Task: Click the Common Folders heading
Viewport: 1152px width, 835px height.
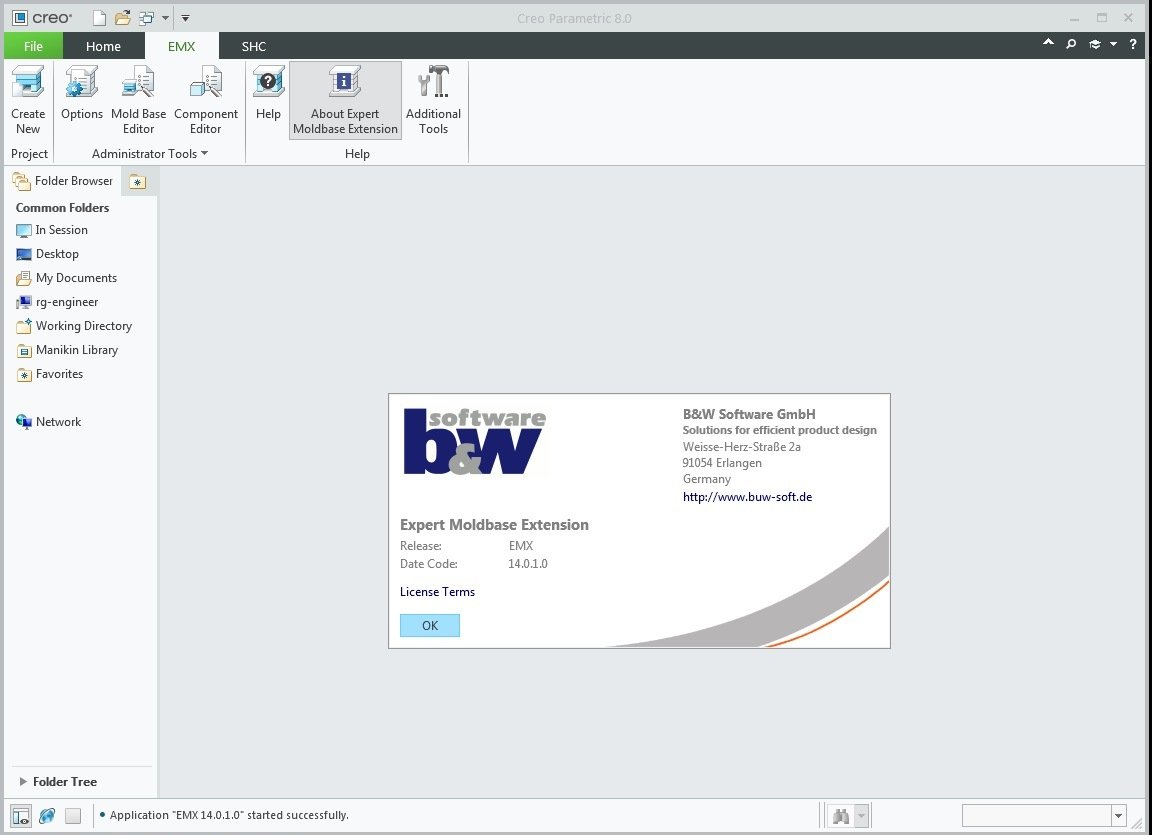Action: point(62,208)
